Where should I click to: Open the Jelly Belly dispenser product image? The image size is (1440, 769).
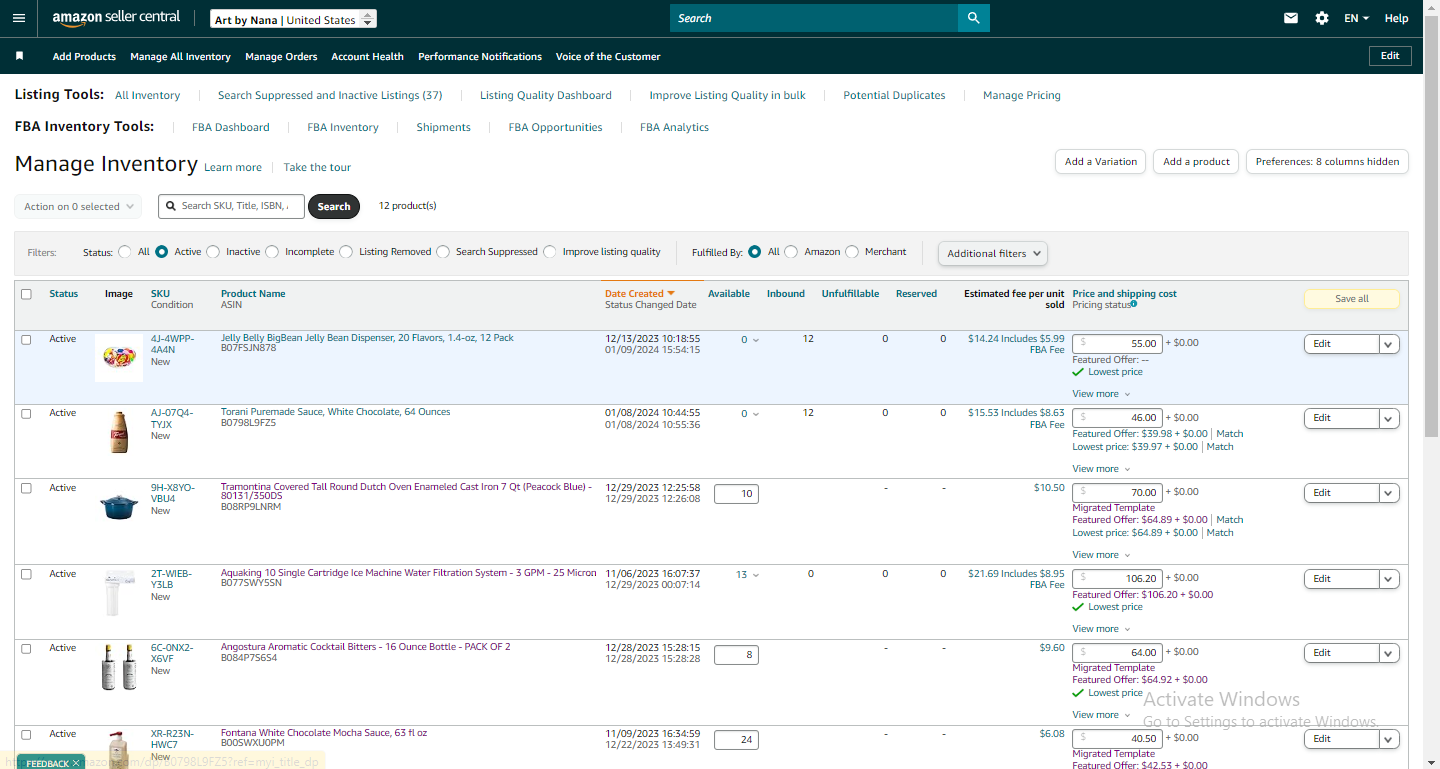click(119, 358)
